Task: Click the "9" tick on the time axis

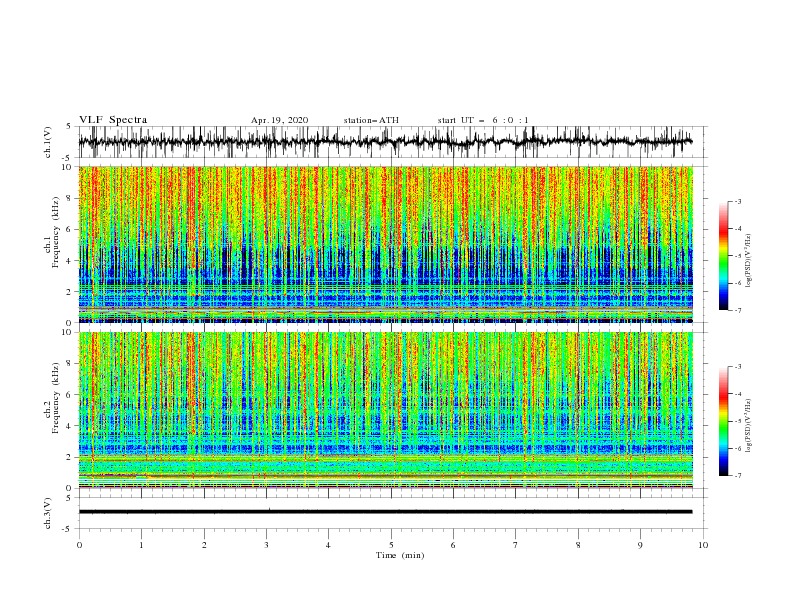Action: pyautogui.click(x=640, y=545)
